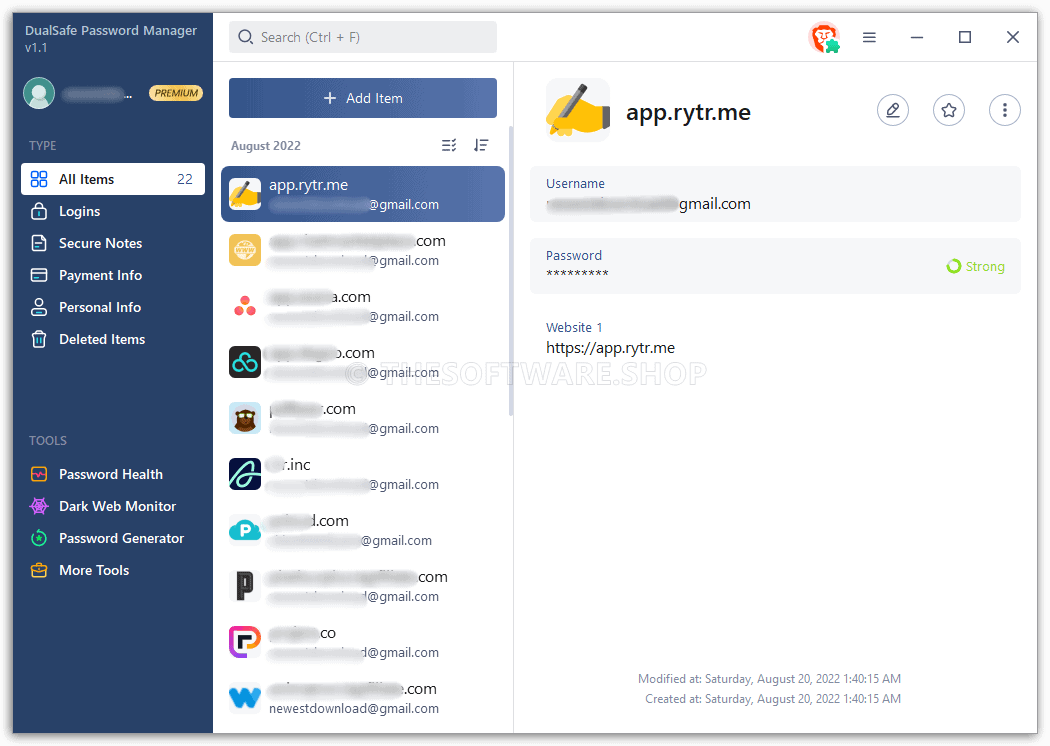Image resolution: width=1050 pixels, height=746 pixels.
Task: Click the list scrollbar
Action: pos(511,271)
